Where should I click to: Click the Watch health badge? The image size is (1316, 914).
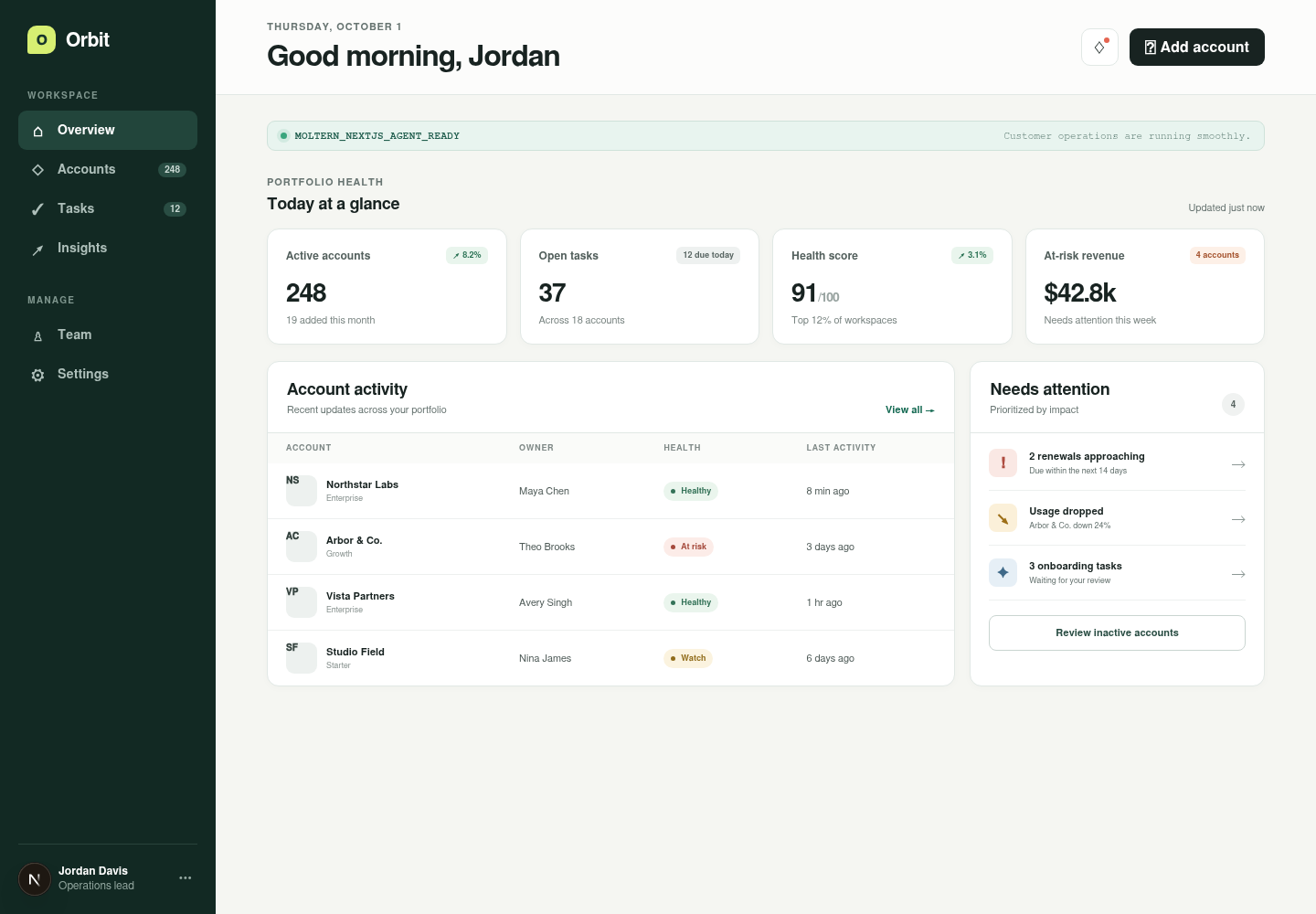pos(688,658)
